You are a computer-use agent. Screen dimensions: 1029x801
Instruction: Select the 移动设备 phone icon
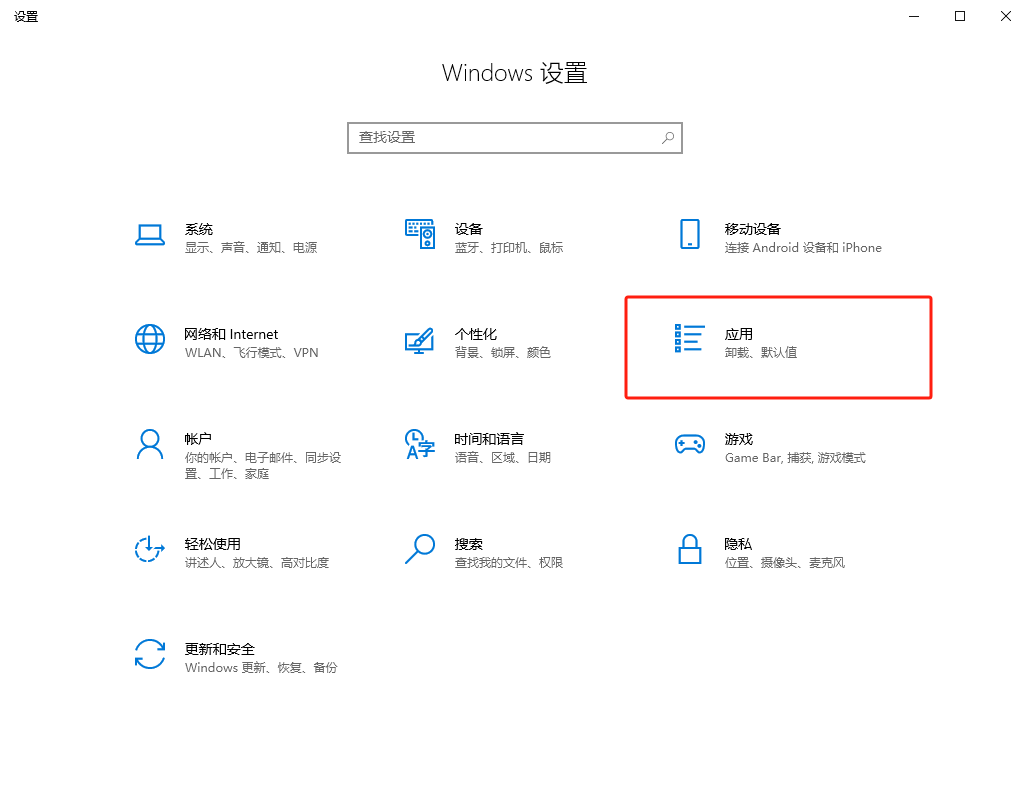point(690,234)
